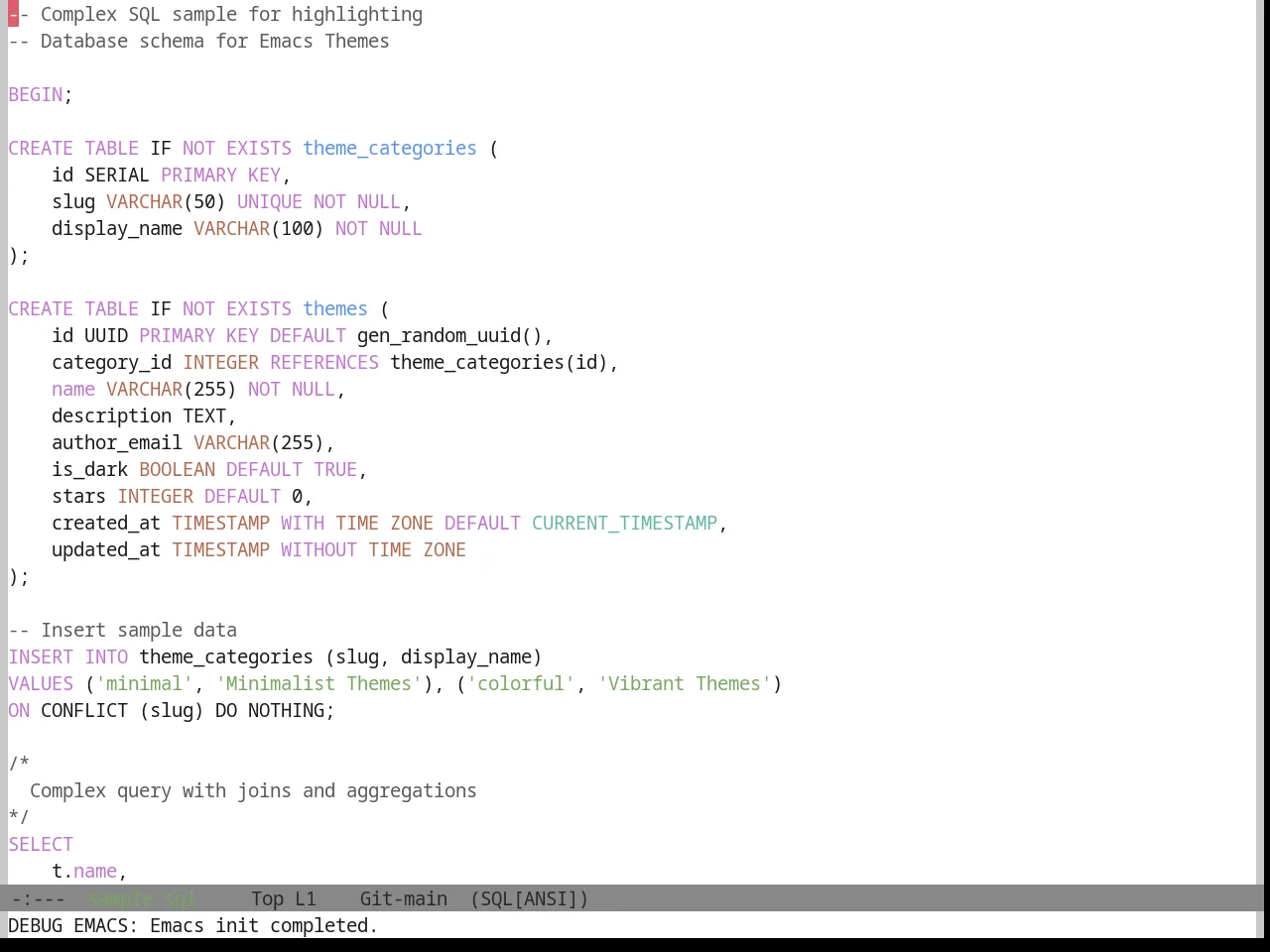Click INTO keyword

click(106, 656)
